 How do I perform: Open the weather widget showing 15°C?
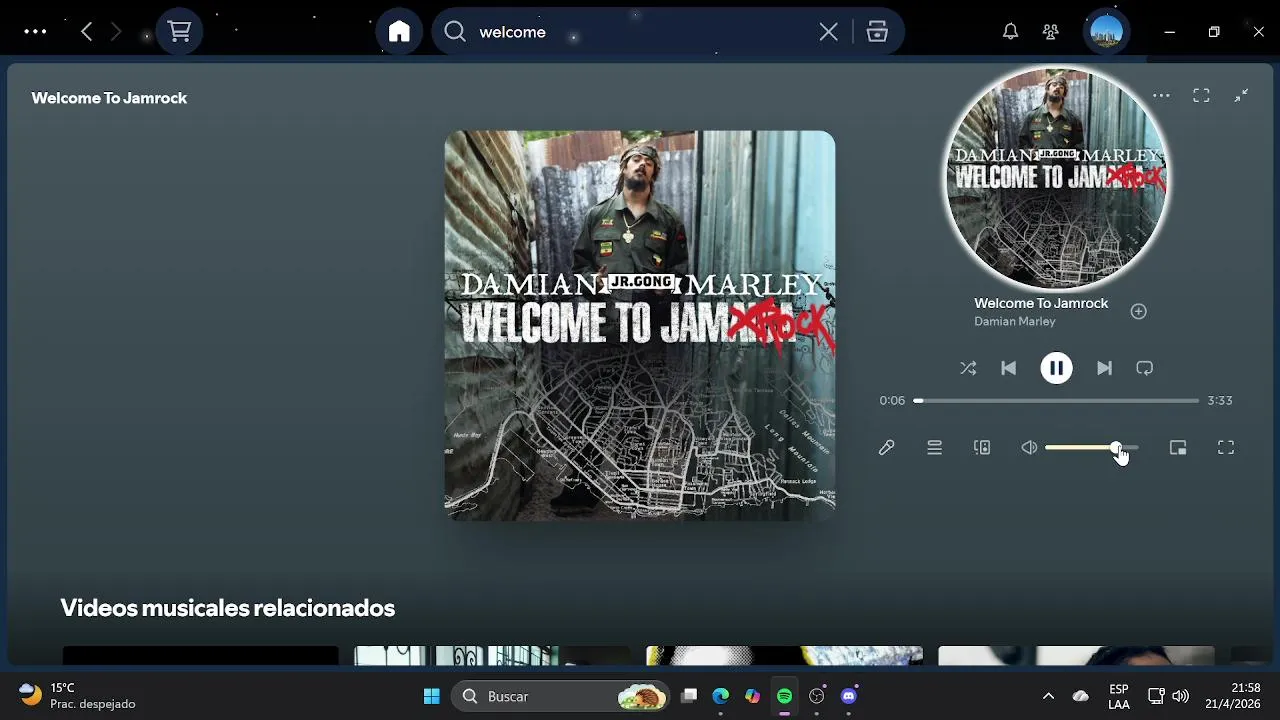click(77, 696)
